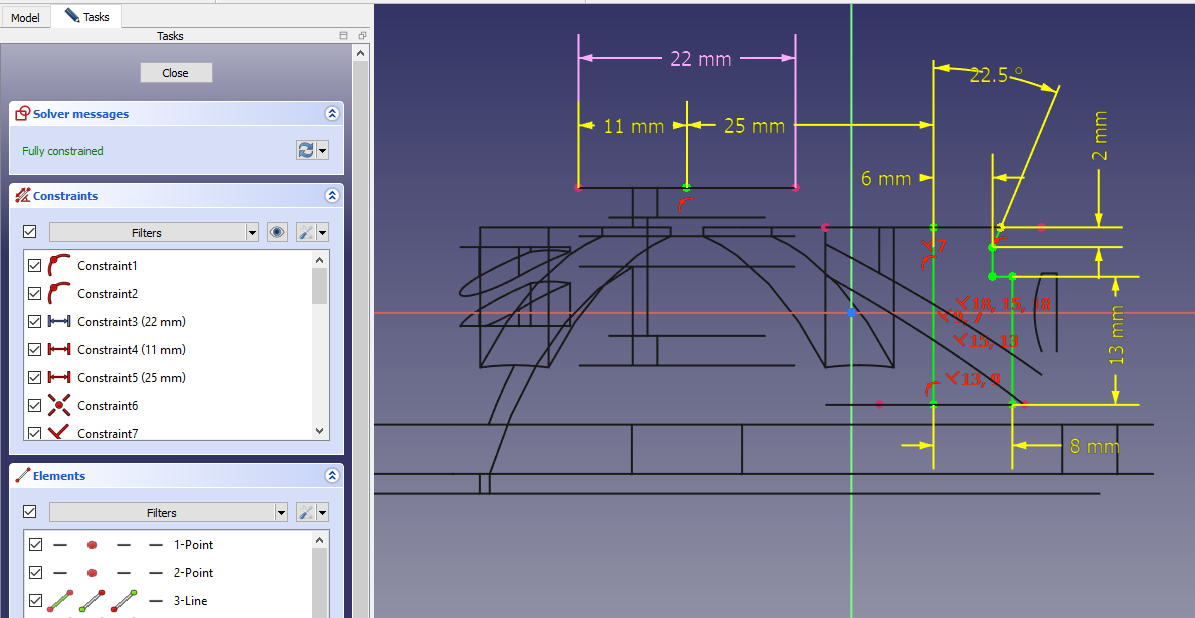Uncheck the Constraint4 (11 mm) checkbox
This screenshot has height=618, width=1195.
[x=35, y=350]
